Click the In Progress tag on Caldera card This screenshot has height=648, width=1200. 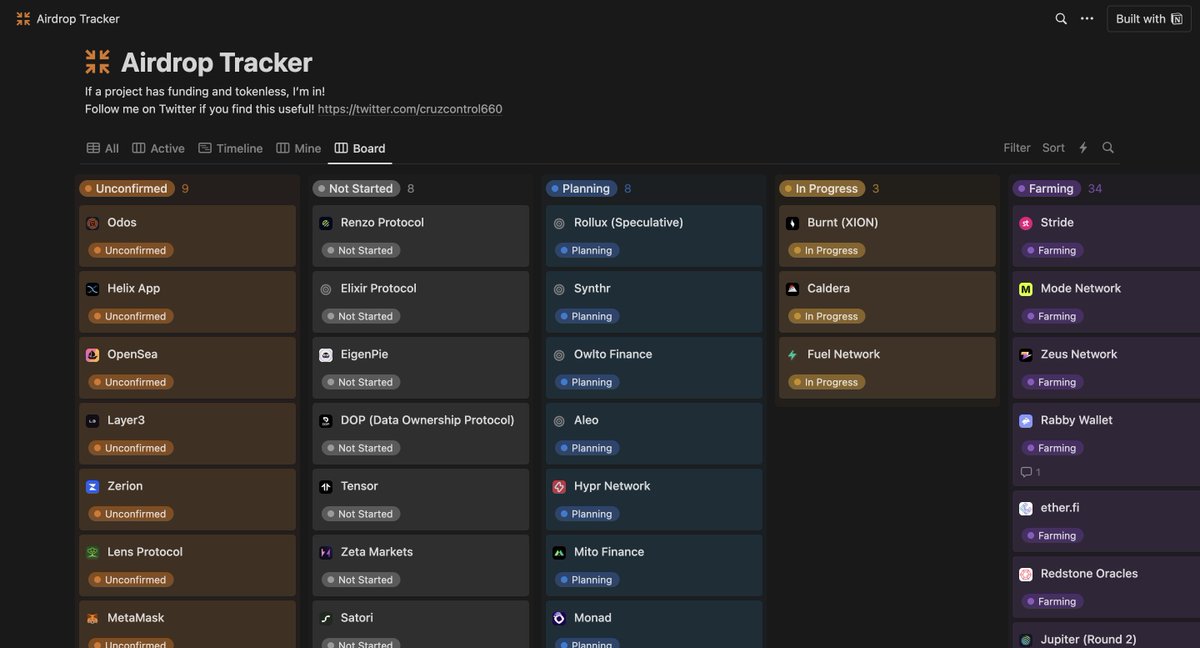(x=826, y=316)
